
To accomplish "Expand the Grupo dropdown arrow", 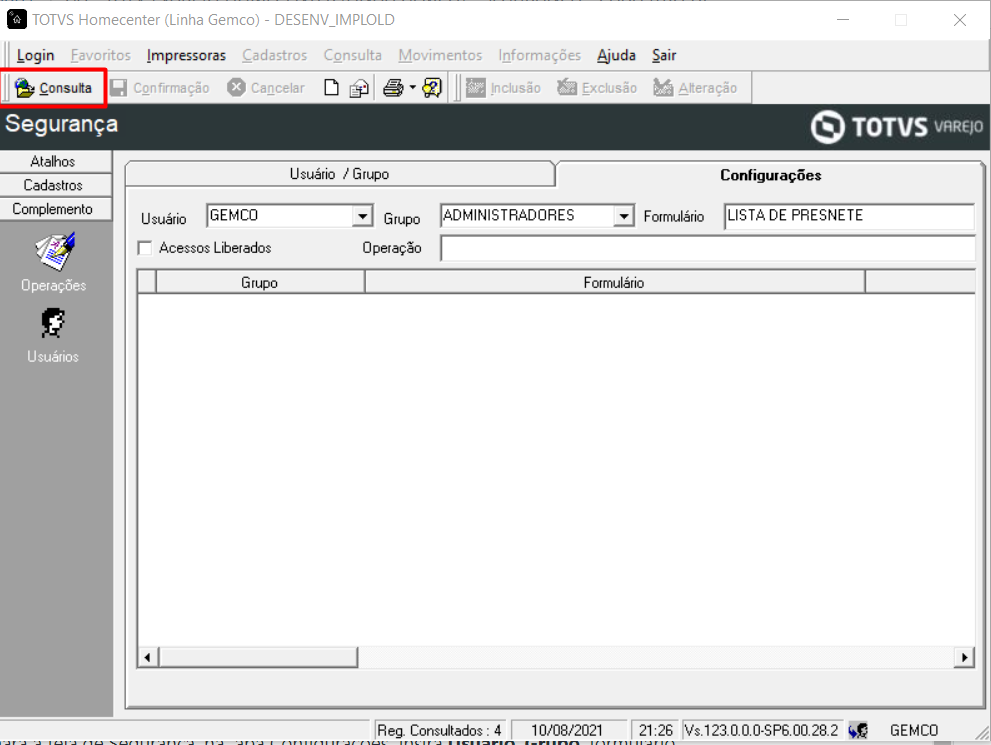I will [623, 216].
